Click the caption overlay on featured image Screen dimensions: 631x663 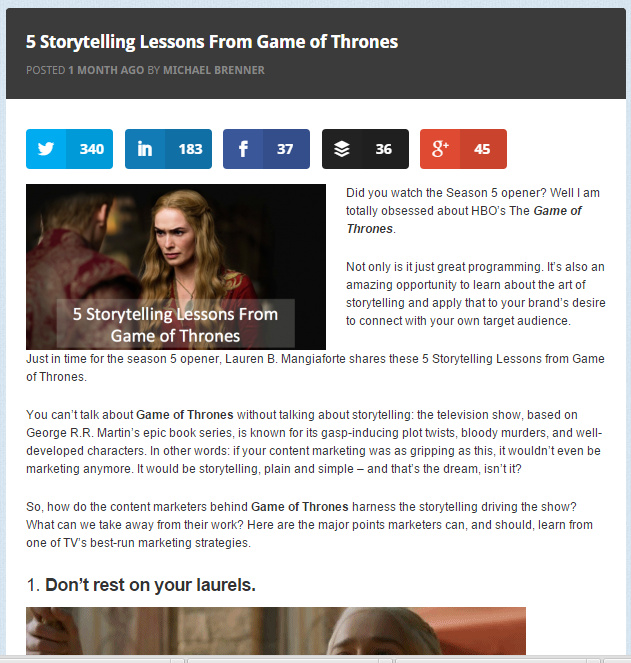[176, 324]
